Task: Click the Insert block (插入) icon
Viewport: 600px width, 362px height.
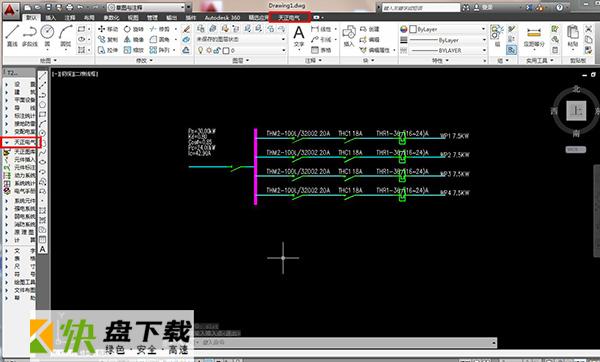Action: coord(349,36)
